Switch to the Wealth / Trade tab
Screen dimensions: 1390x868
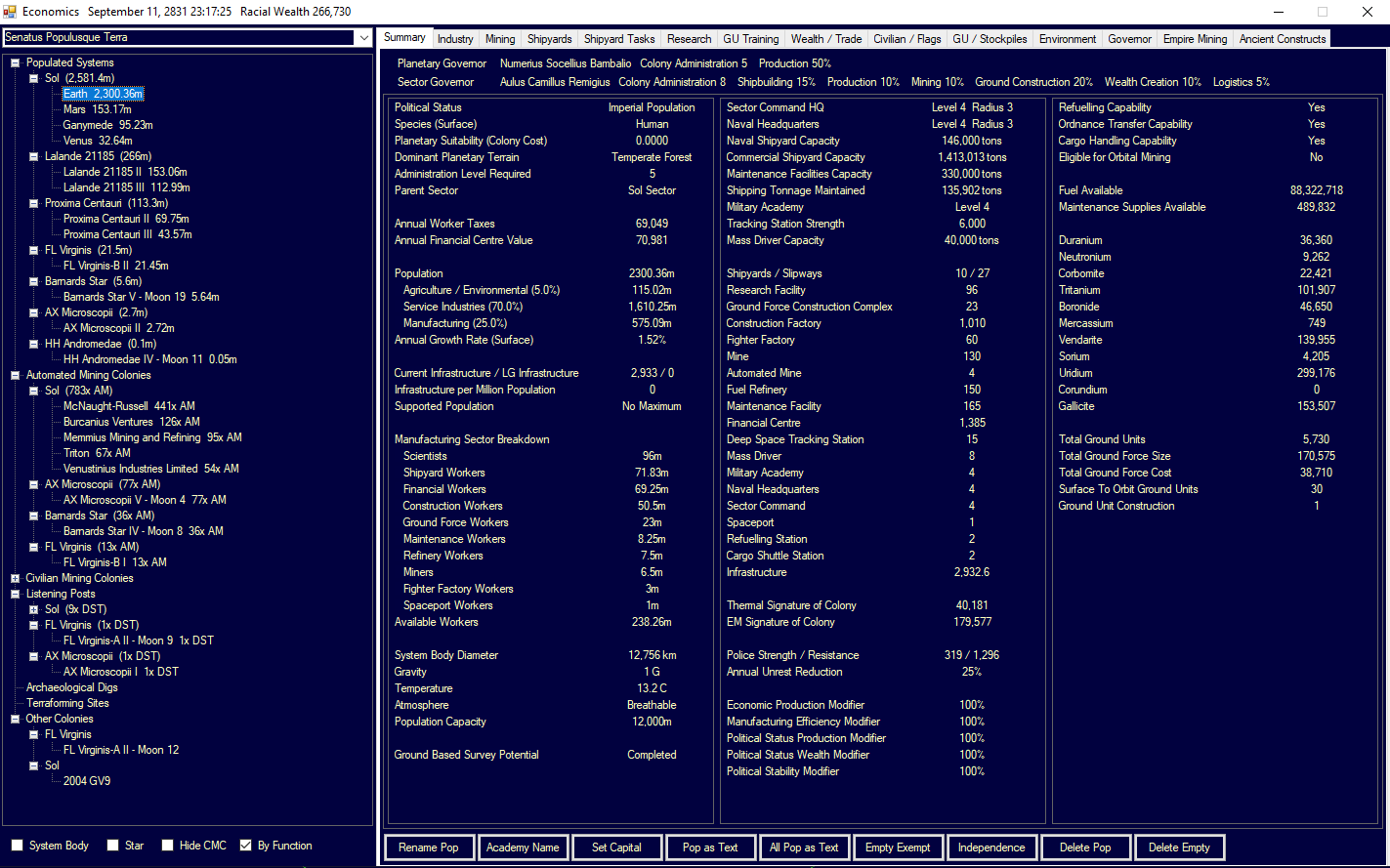coord(826,39)
